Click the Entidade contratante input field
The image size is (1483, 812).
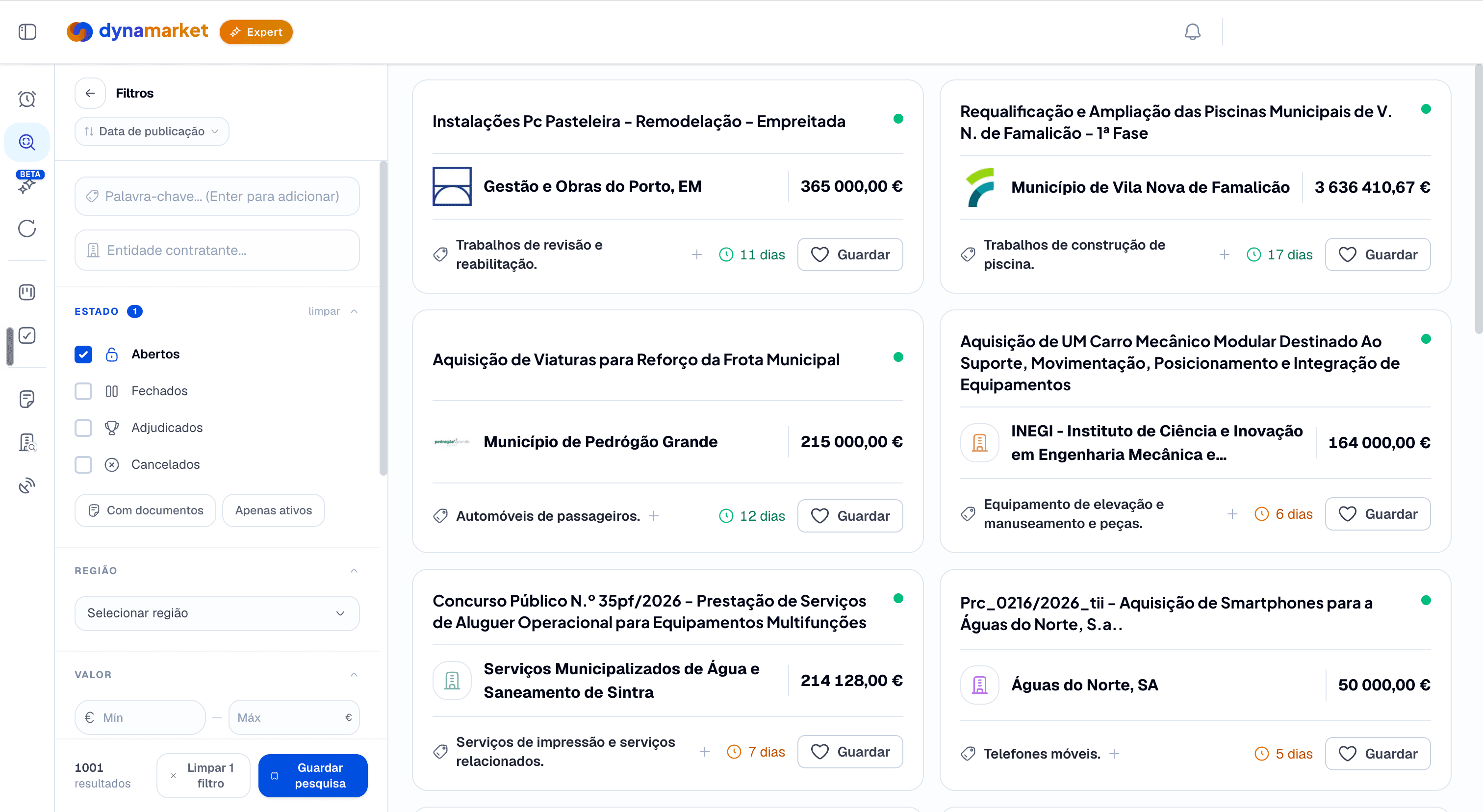pyautogui.click(x=217, y=251)
